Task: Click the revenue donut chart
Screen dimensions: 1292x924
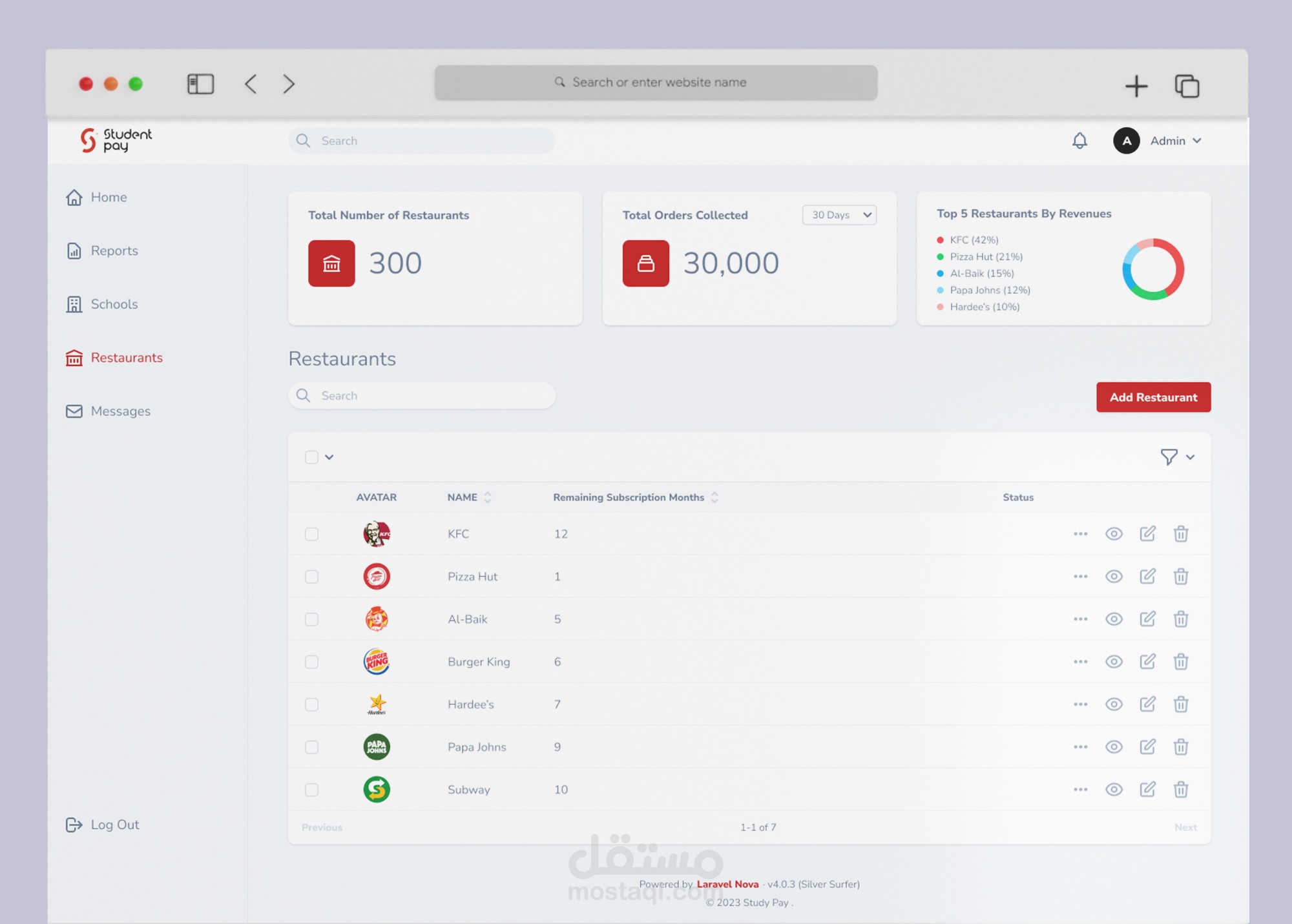Action: click(x=1153, y=269)
